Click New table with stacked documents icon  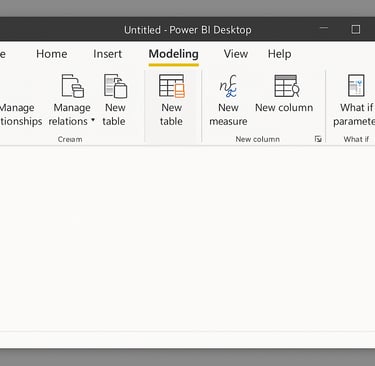click(x=115, y=100)
